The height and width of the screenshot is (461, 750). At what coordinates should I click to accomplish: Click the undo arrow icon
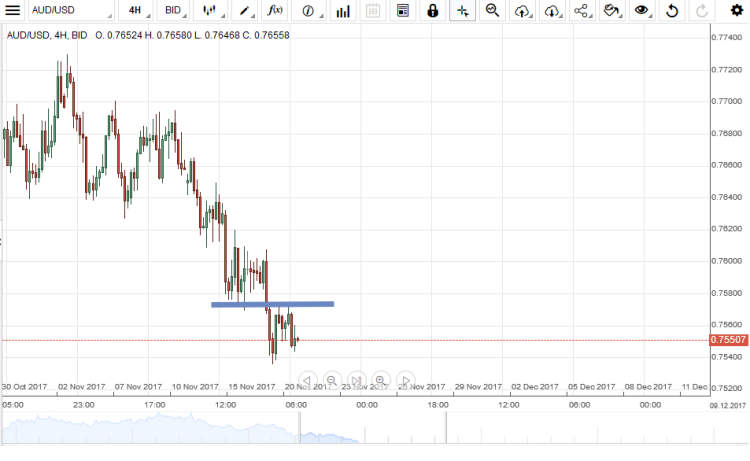(x=672, y=10)
